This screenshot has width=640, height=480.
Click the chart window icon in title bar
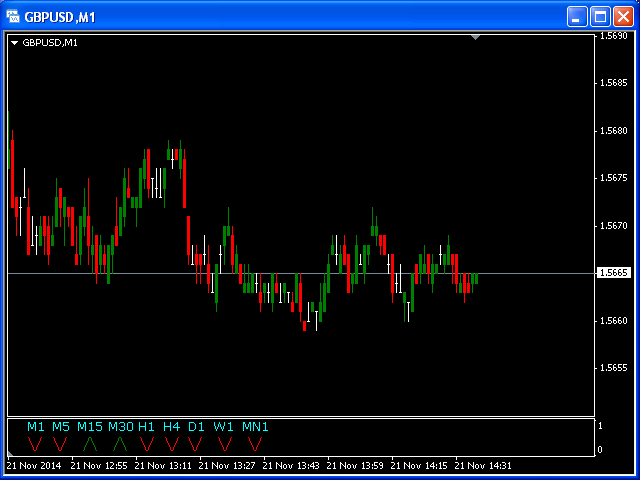coord(13,17)
